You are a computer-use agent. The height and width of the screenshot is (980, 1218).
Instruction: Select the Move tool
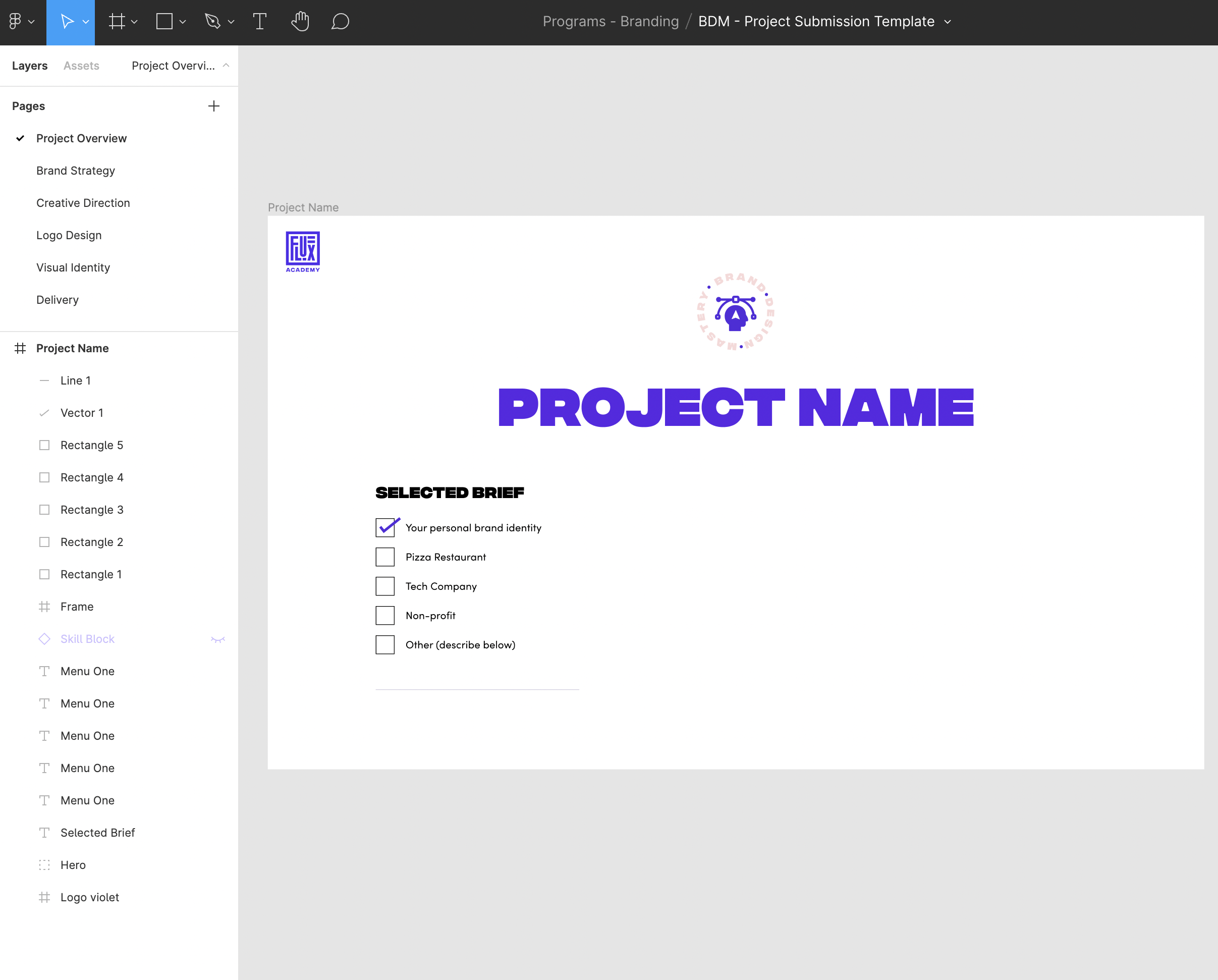pyautogui.click(x=67, y=22)
